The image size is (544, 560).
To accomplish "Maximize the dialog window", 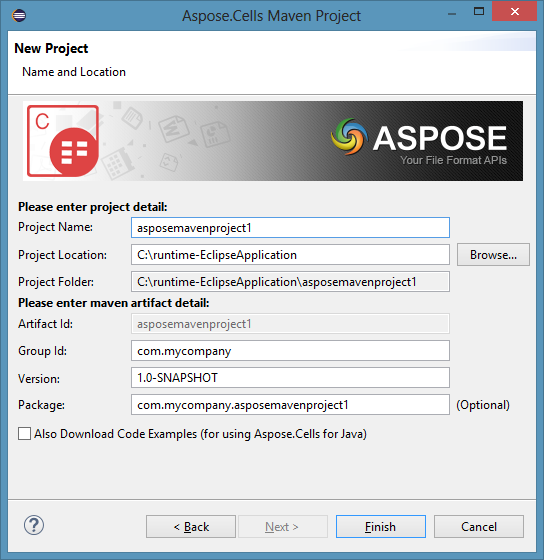I will point(479,12).
